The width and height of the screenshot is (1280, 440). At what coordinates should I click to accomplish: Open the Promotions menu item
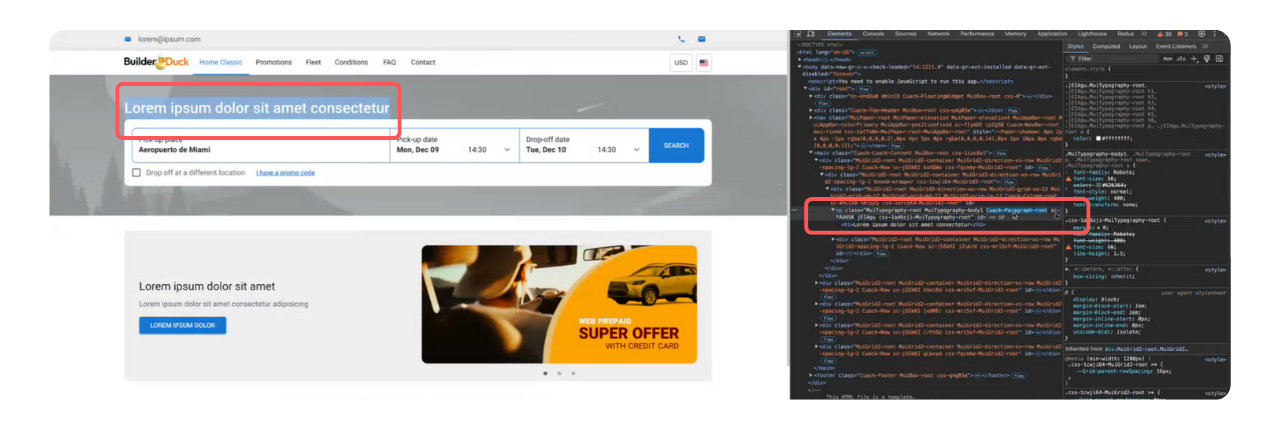(273, 62)
